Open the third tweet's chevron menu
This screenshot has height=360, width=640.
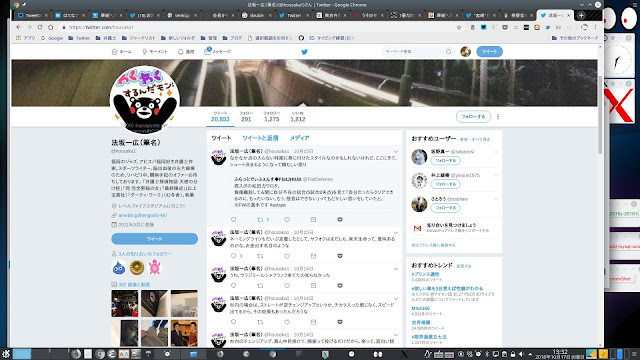point(396,269)
